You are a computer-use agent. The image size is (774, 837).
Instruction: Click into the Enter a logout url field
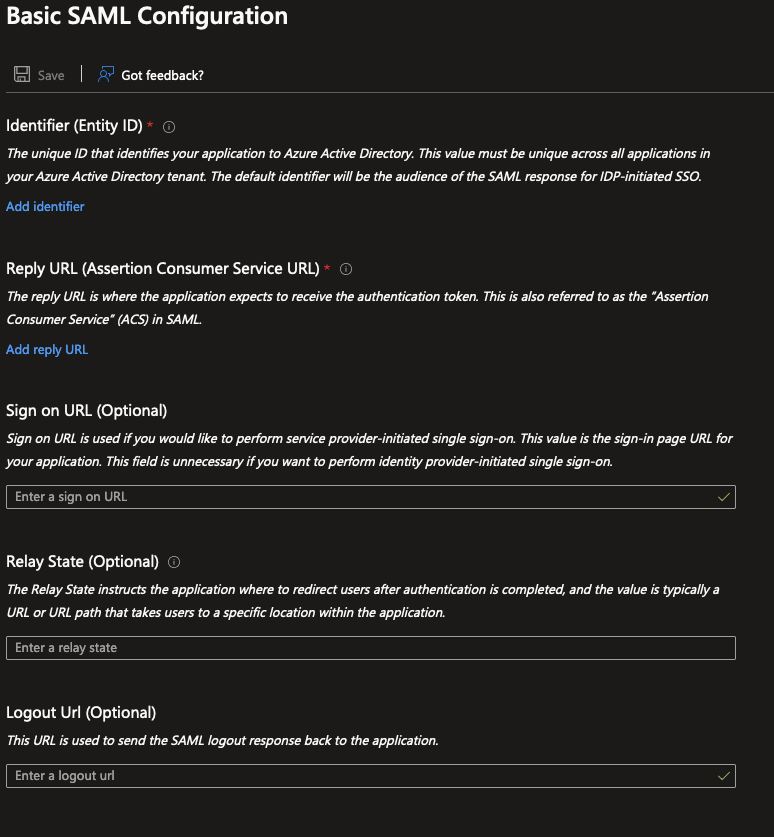[300, 775]
